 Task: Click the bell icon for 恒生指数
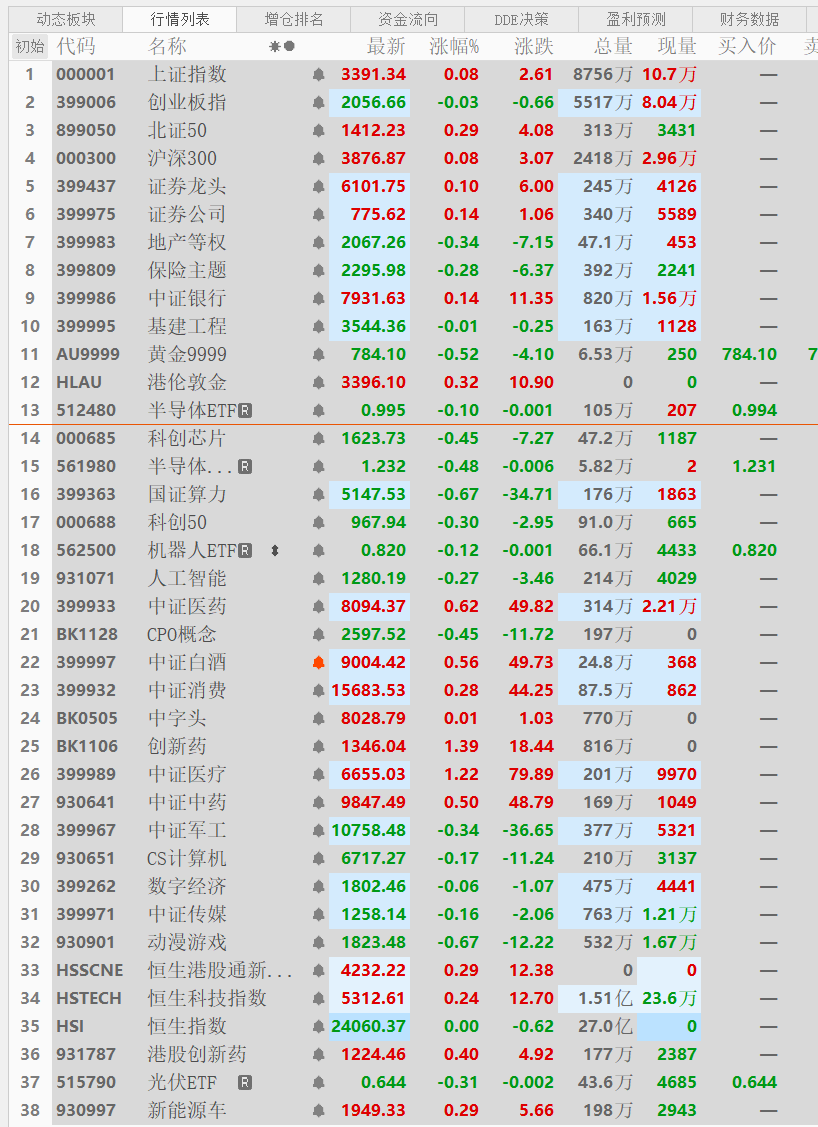point(318,1026)
